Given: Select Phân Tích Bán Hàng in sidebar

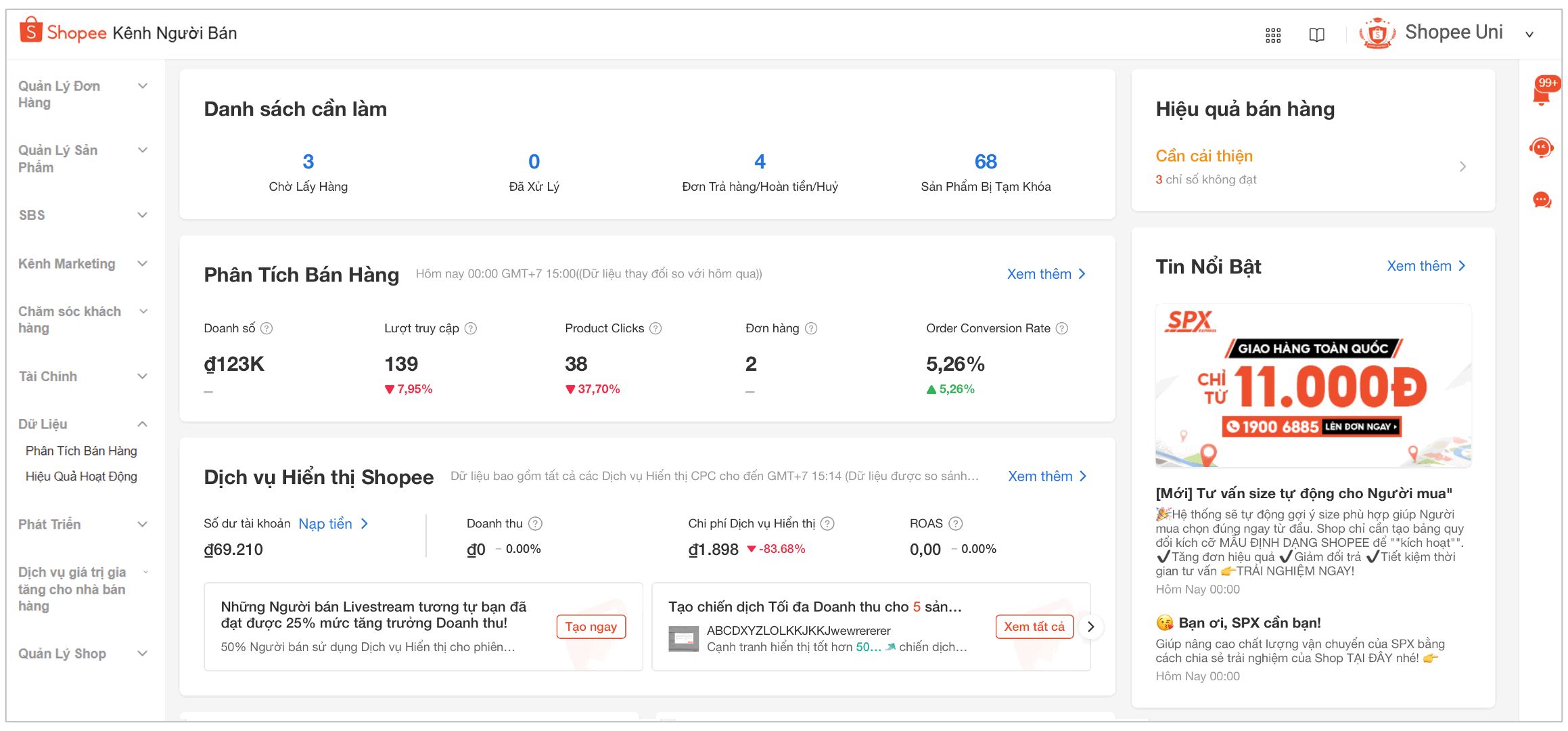Looking at the screenshot, I should (81, 451).
